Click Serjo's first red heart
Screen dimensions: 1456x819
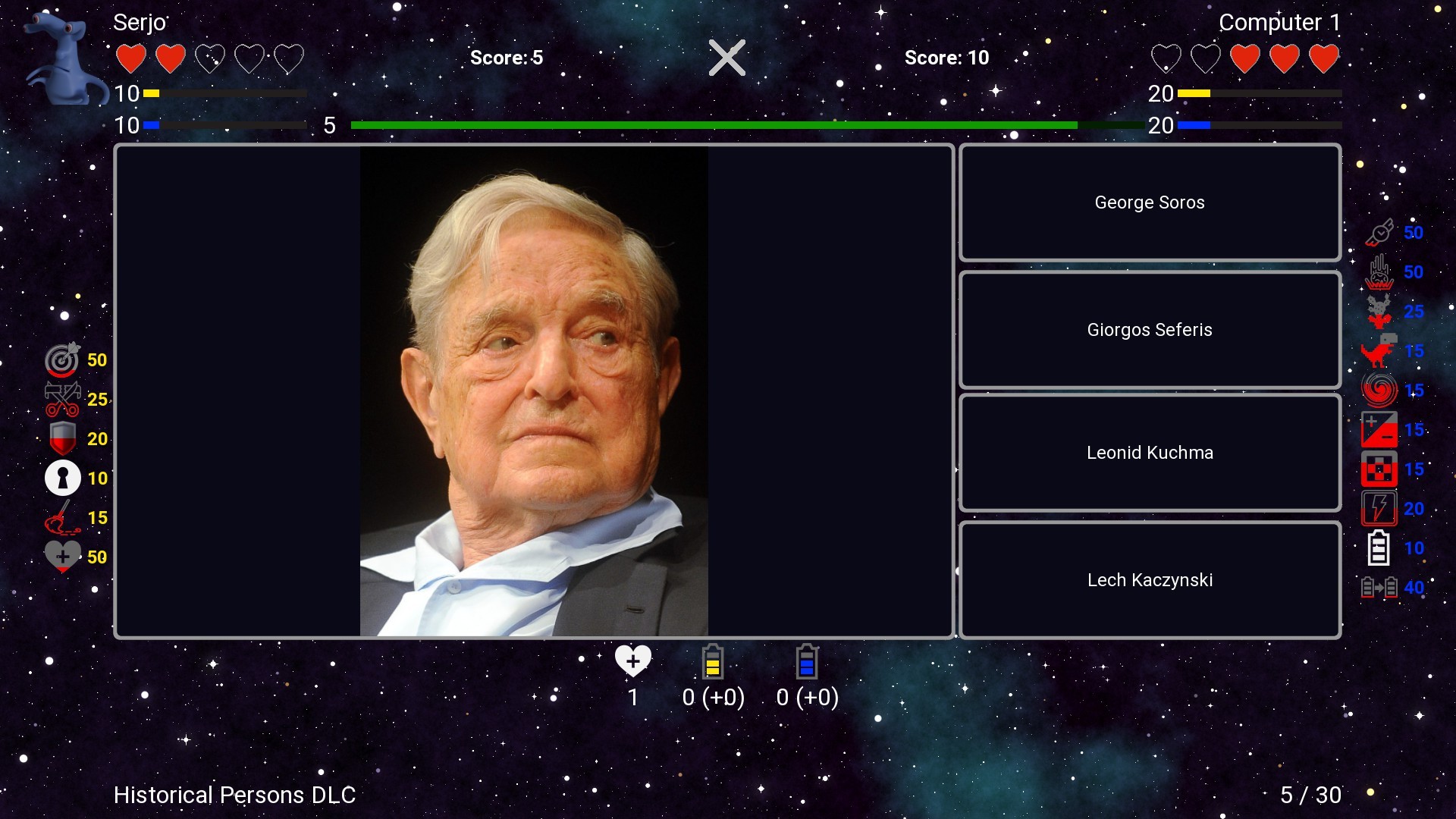(x=131, y=58)
